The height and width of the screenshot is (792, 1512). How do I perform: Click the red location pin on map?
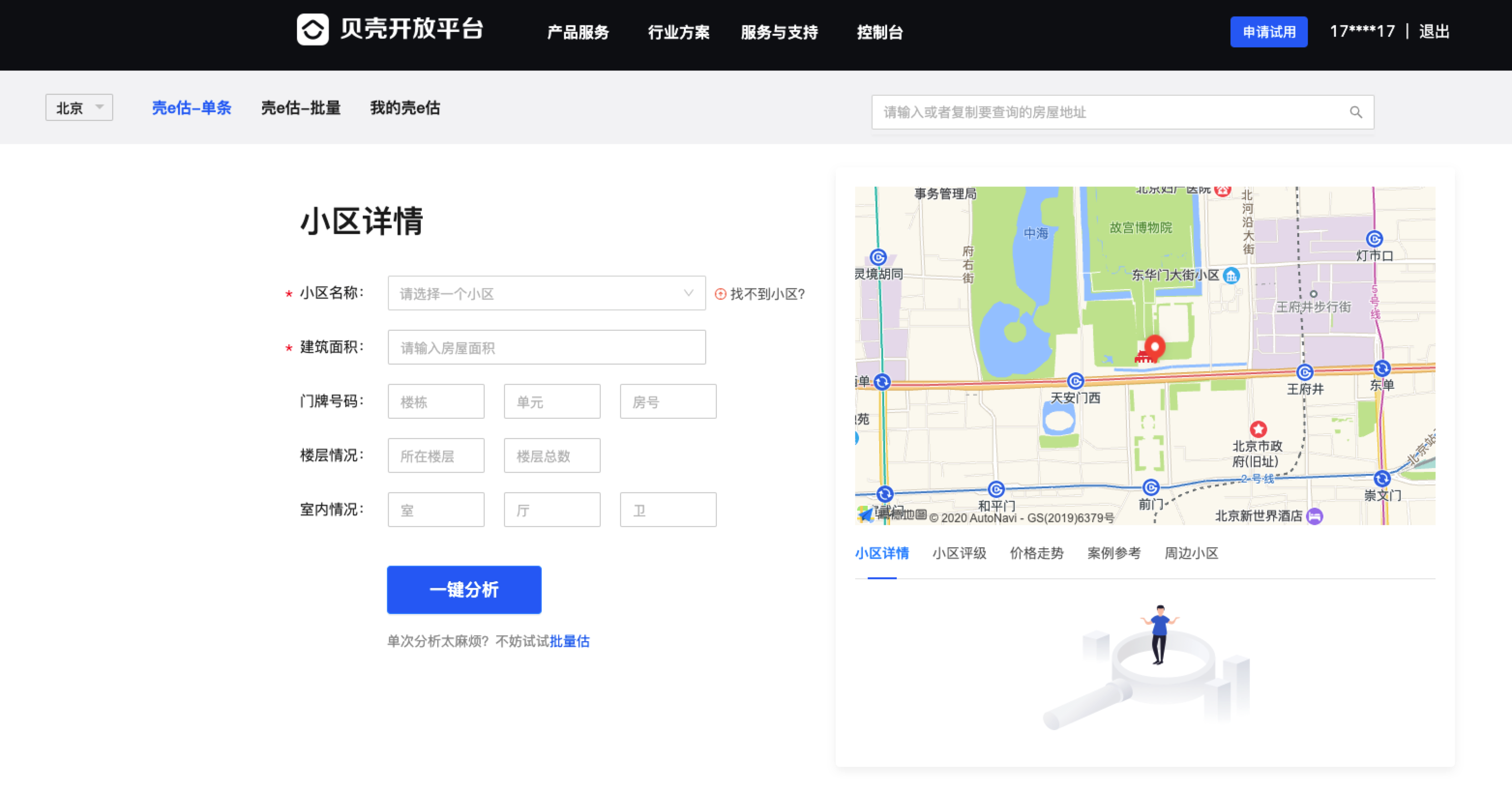pyautogui.click(x=1155, y=347)
